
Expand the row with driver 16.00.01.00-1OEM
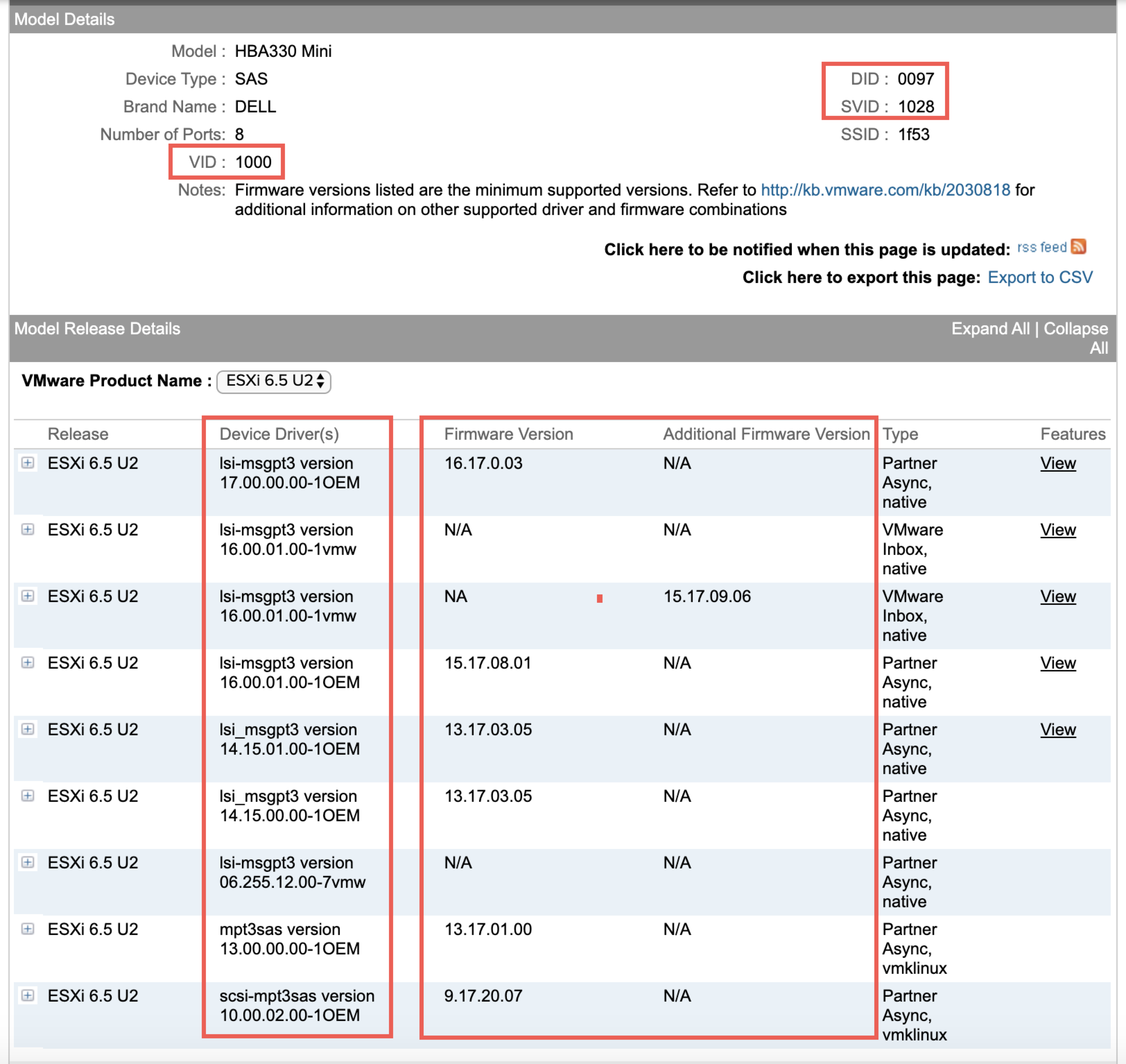(x=27, y=662)
